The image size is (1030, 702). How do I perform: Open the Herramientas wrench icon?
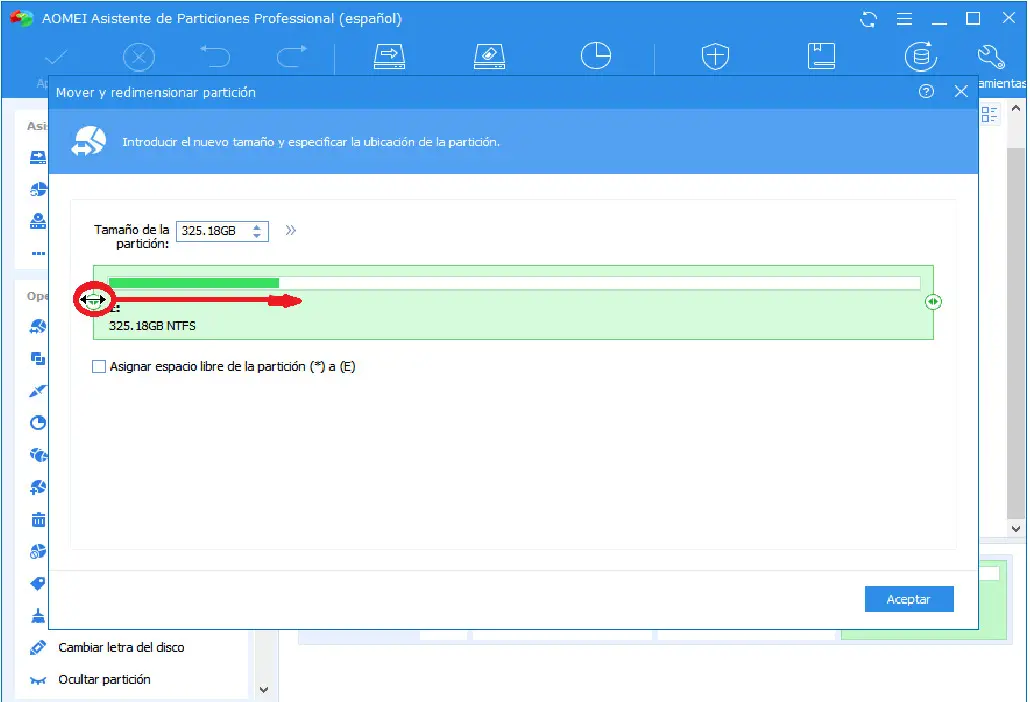[x=991, y=57]
